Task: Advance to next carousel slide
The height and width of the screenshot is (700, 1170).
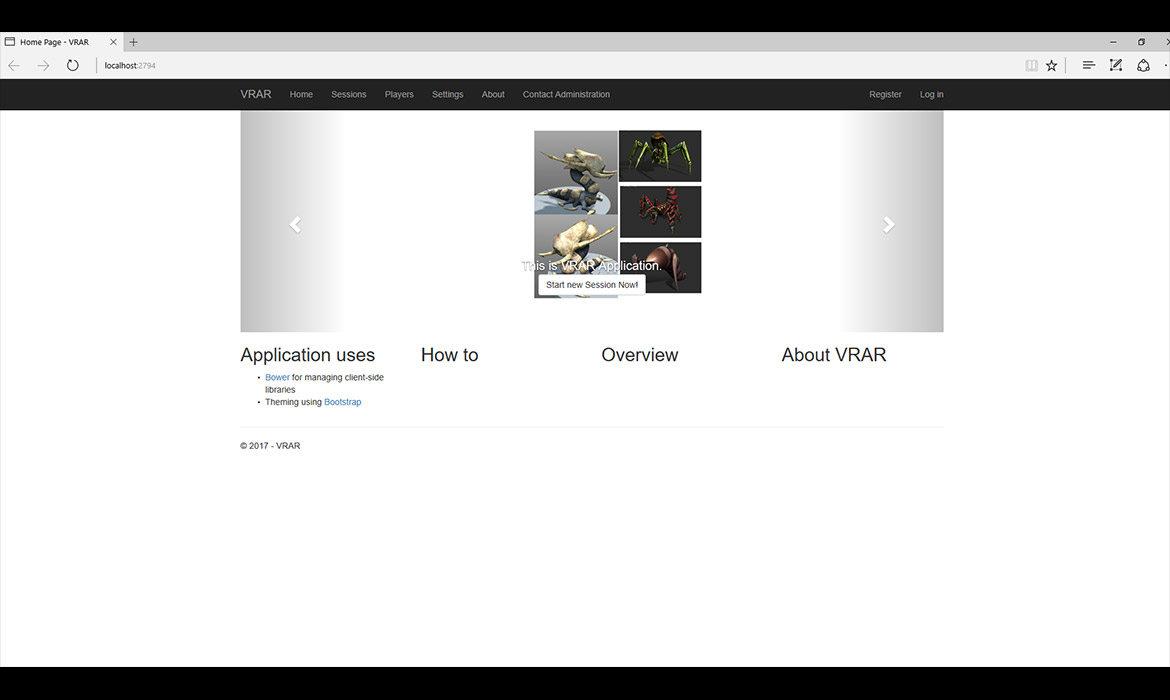Action: coord(888,225)
